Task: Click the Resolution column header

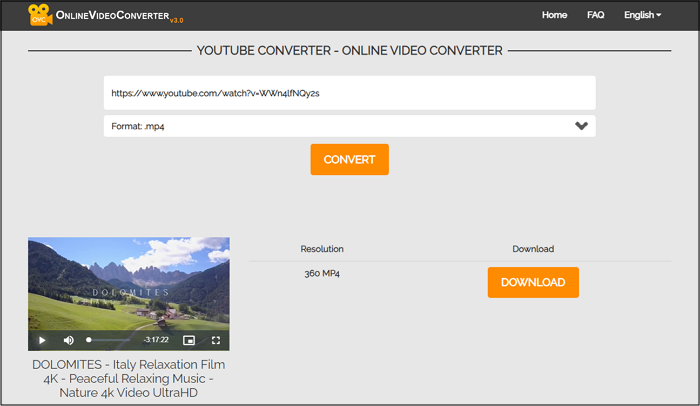Action: (321, 249)
